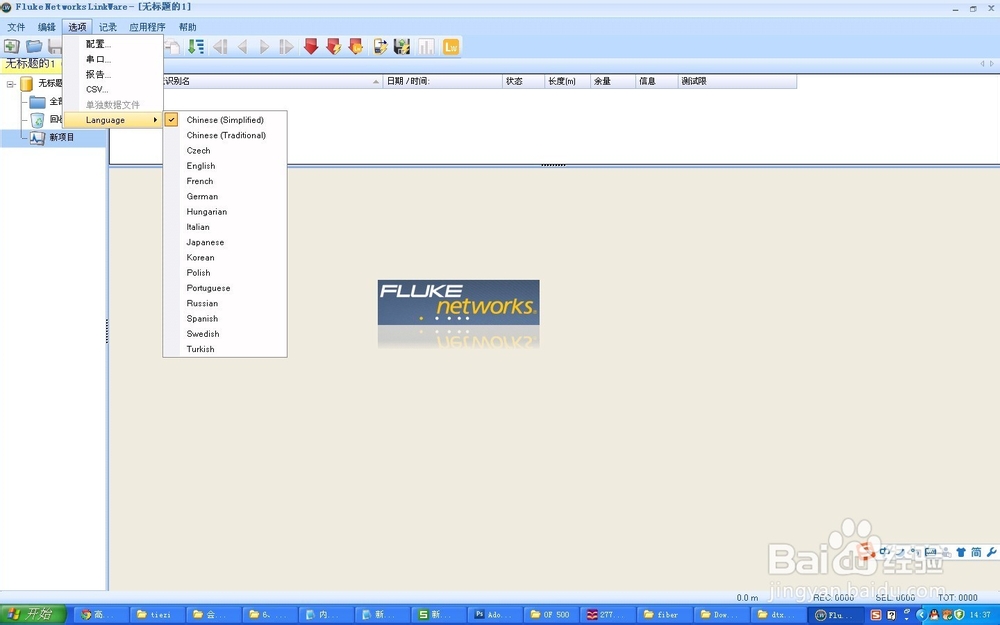Click the sort records green arrow icon

[x=196, y=47]
